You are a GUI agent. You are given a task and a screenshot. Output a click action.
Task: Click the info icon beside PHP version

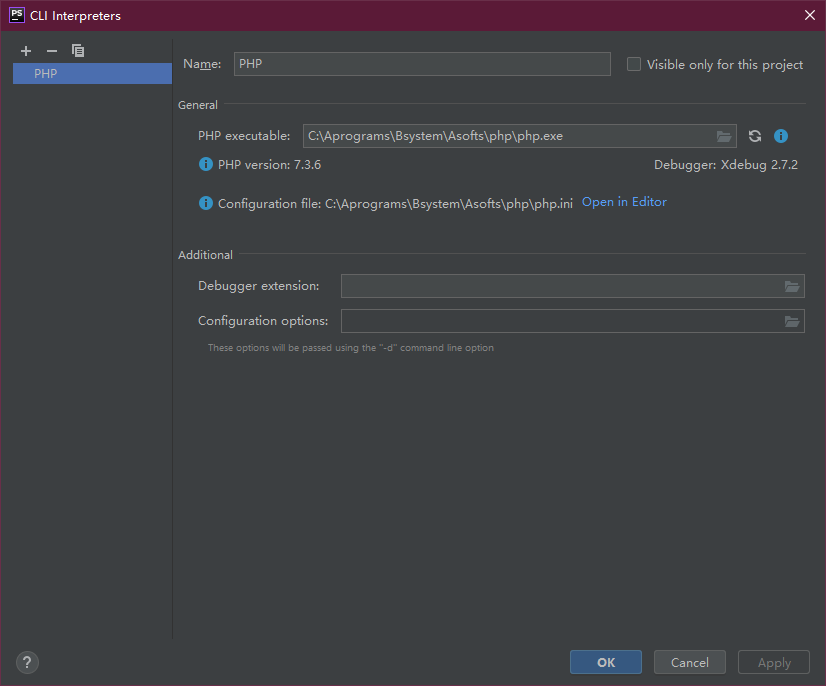click(x=205, y=164)
